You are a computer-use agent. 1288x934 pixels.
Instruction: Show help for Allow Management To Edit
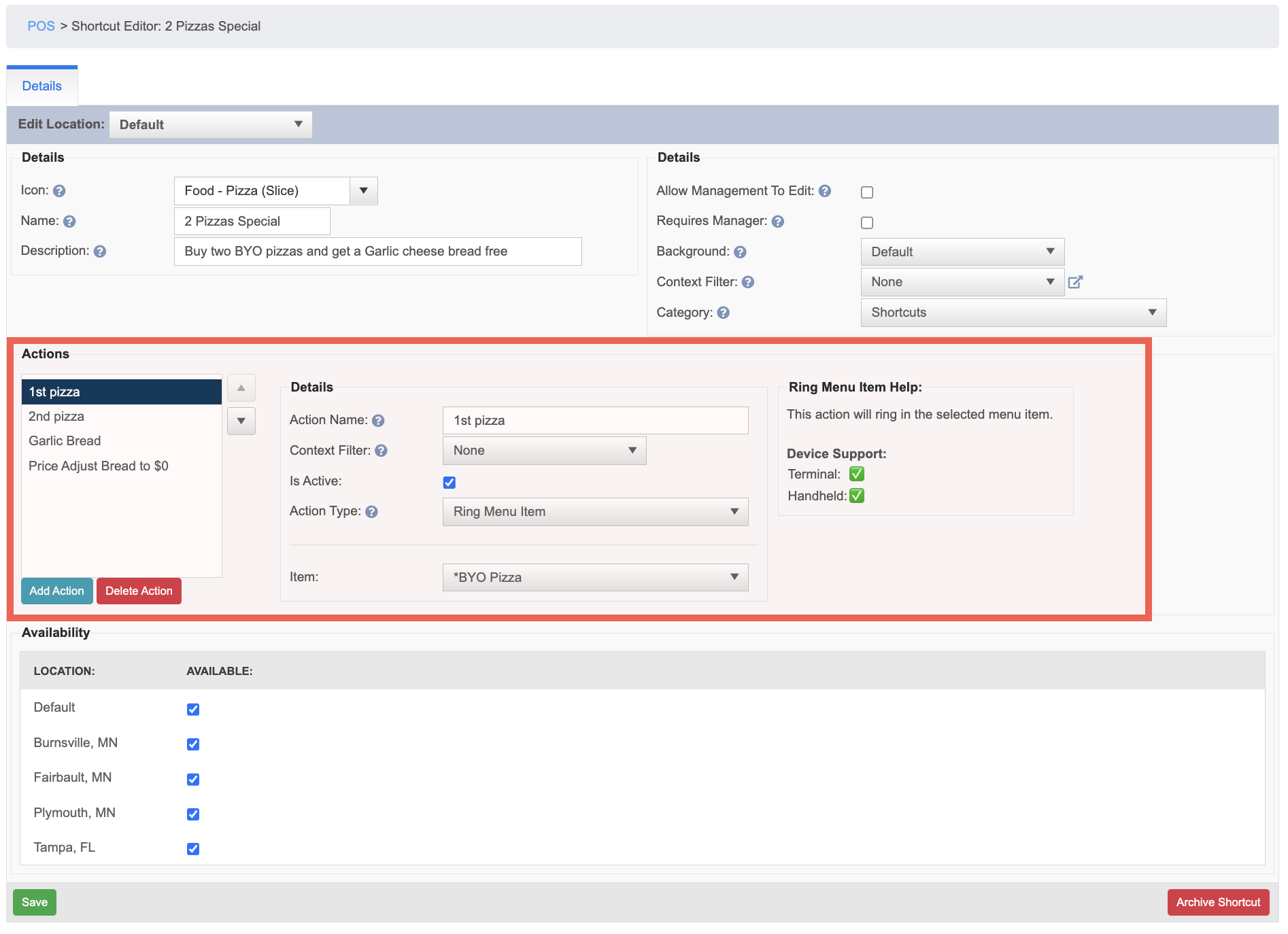pyautogui.click(x=825, y=191)
